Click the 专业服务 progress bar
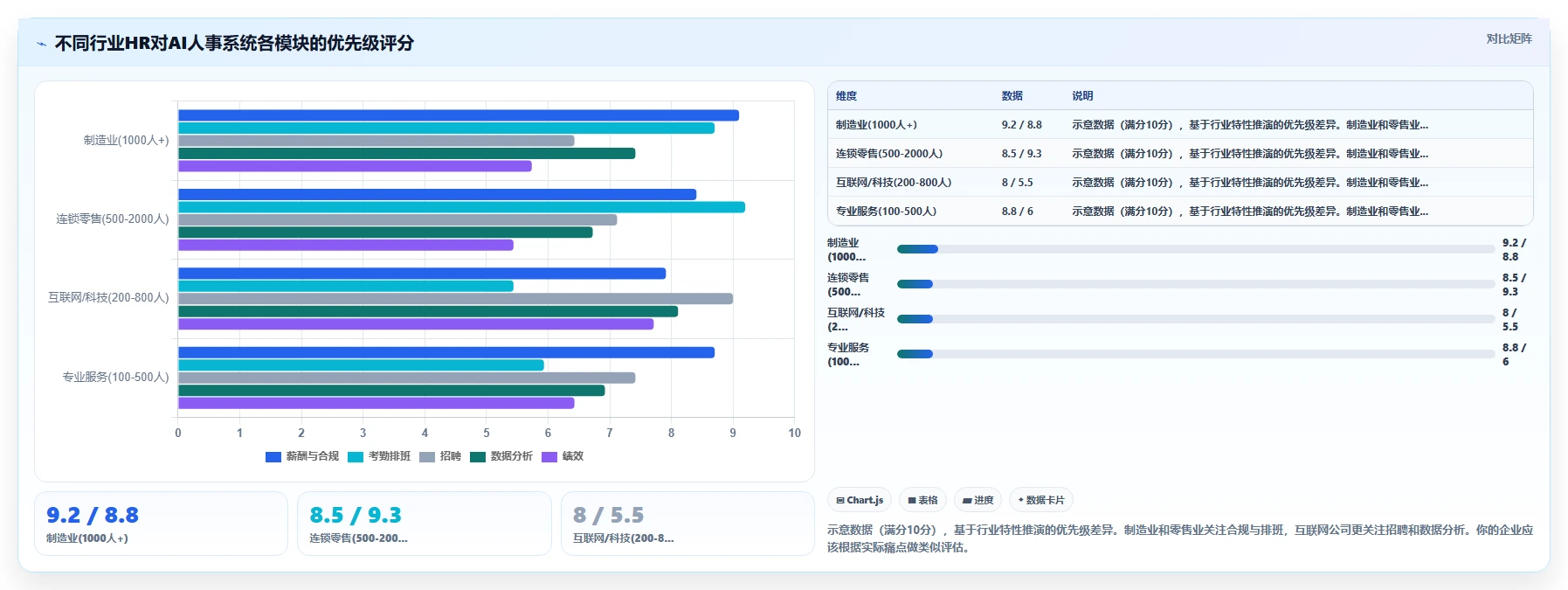Image resolution: width=1568 pixels, height=590 pixels. click(1196, 354)
